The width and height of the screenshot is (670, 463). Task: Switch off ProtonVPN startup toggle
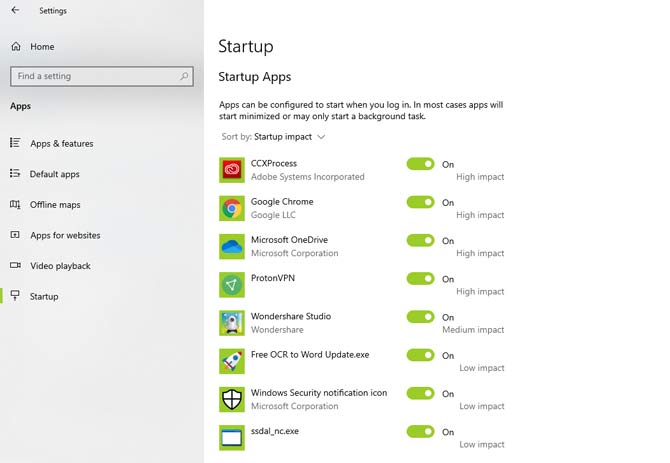point(420,279)
